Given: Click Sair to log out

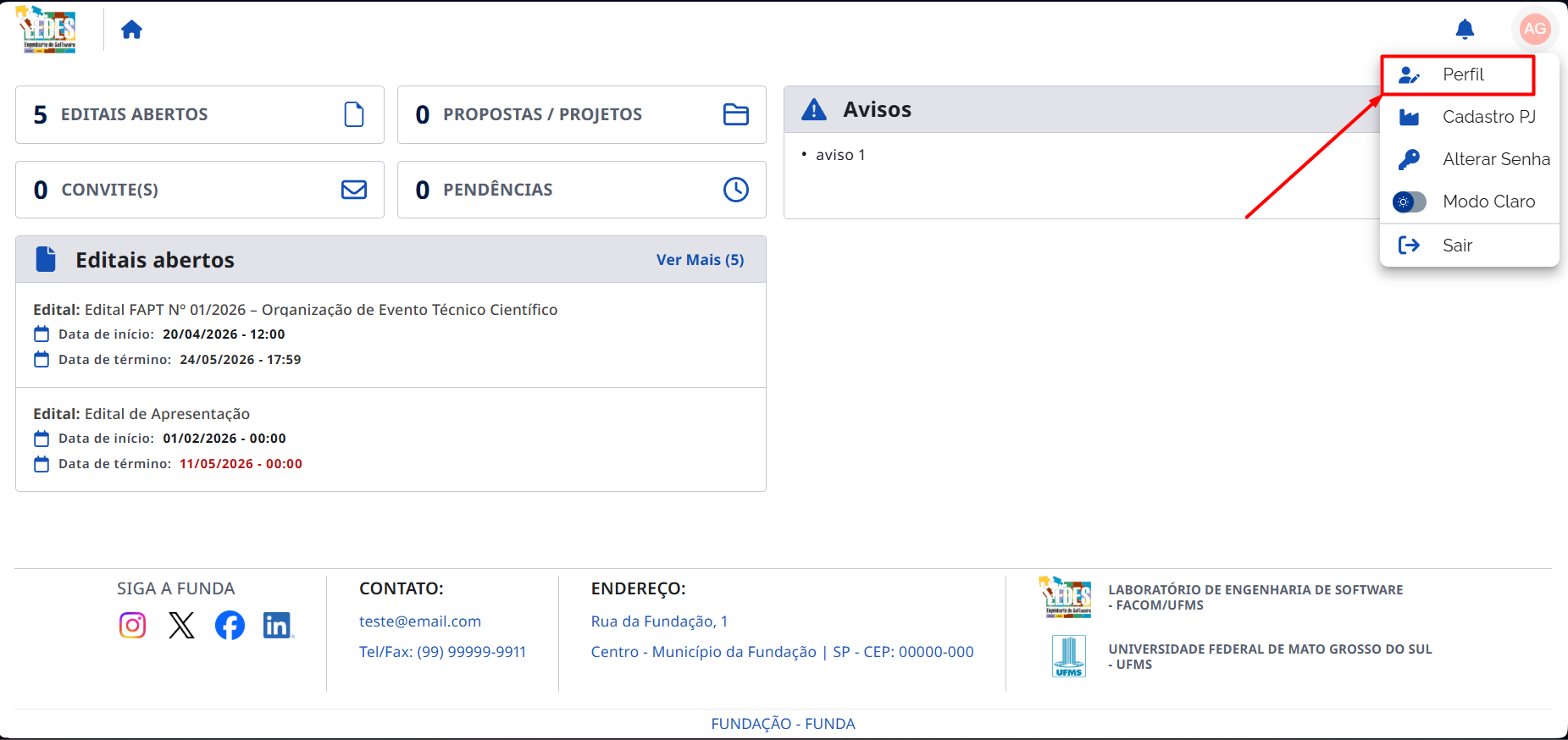Looking at the screenshot, I should pyautogui.click(x=1470, y=246).
